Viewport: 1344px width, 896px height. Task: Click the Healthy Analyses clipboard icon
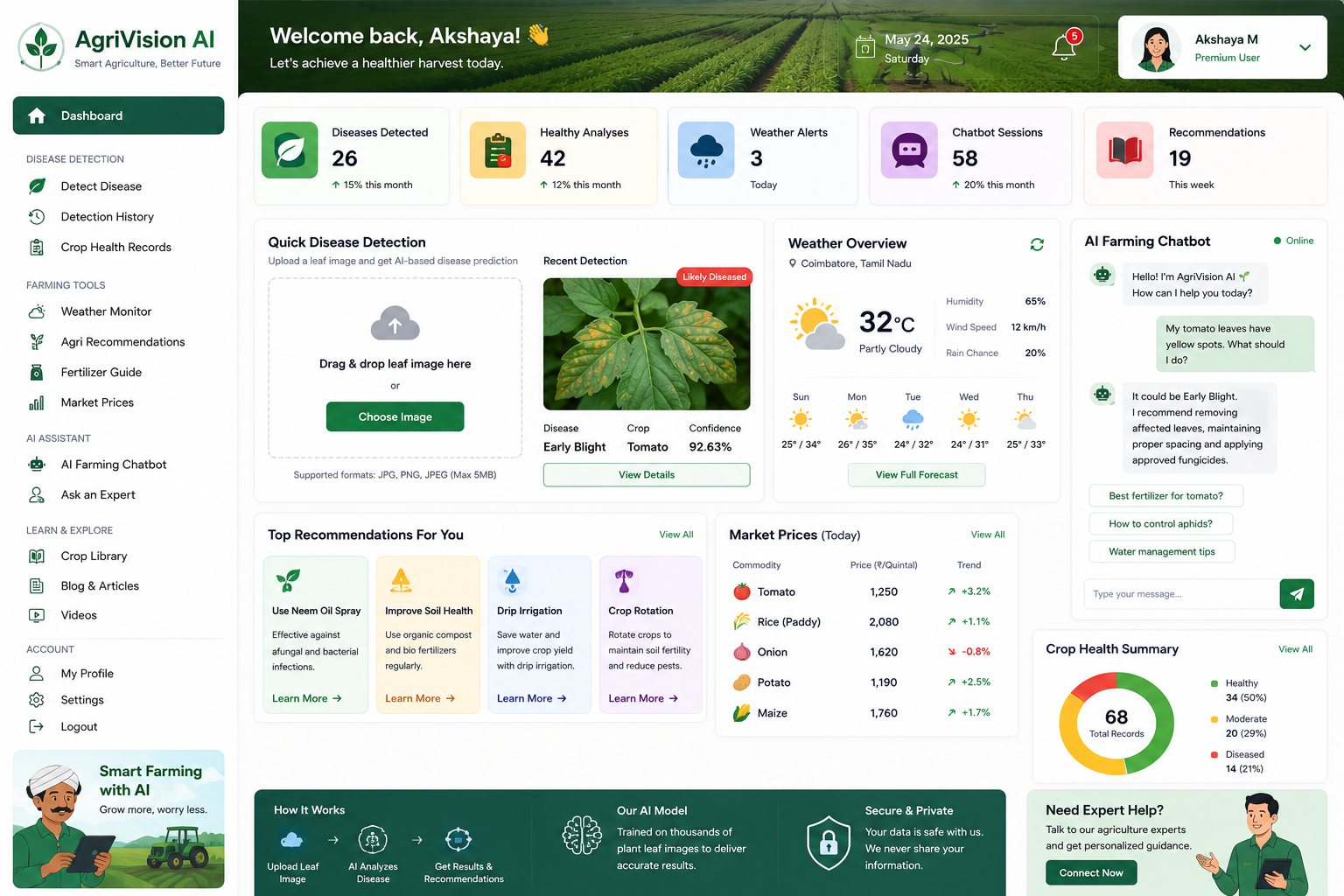tap(498, 150)
